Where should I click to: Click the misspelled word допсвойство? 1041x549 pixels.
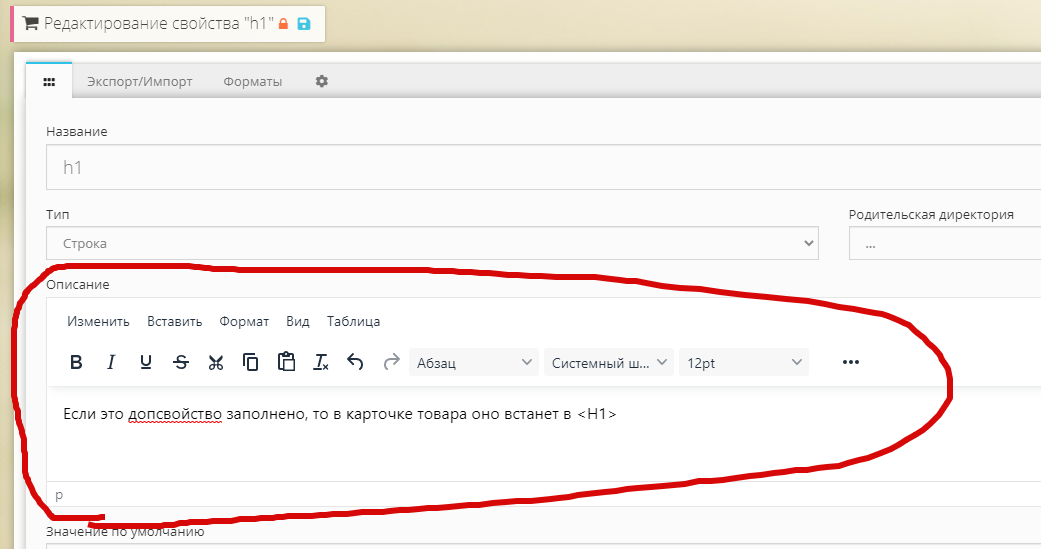pos(175,414)
